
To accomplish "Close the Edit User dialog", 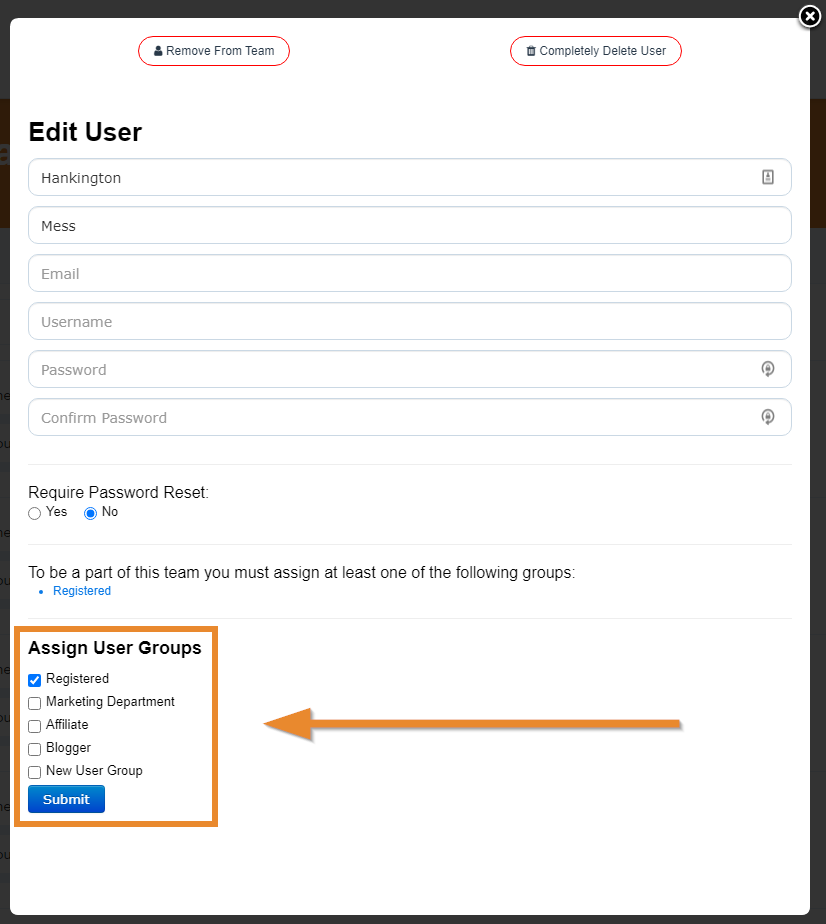I will pyautogui.click(x=810, y=16).
